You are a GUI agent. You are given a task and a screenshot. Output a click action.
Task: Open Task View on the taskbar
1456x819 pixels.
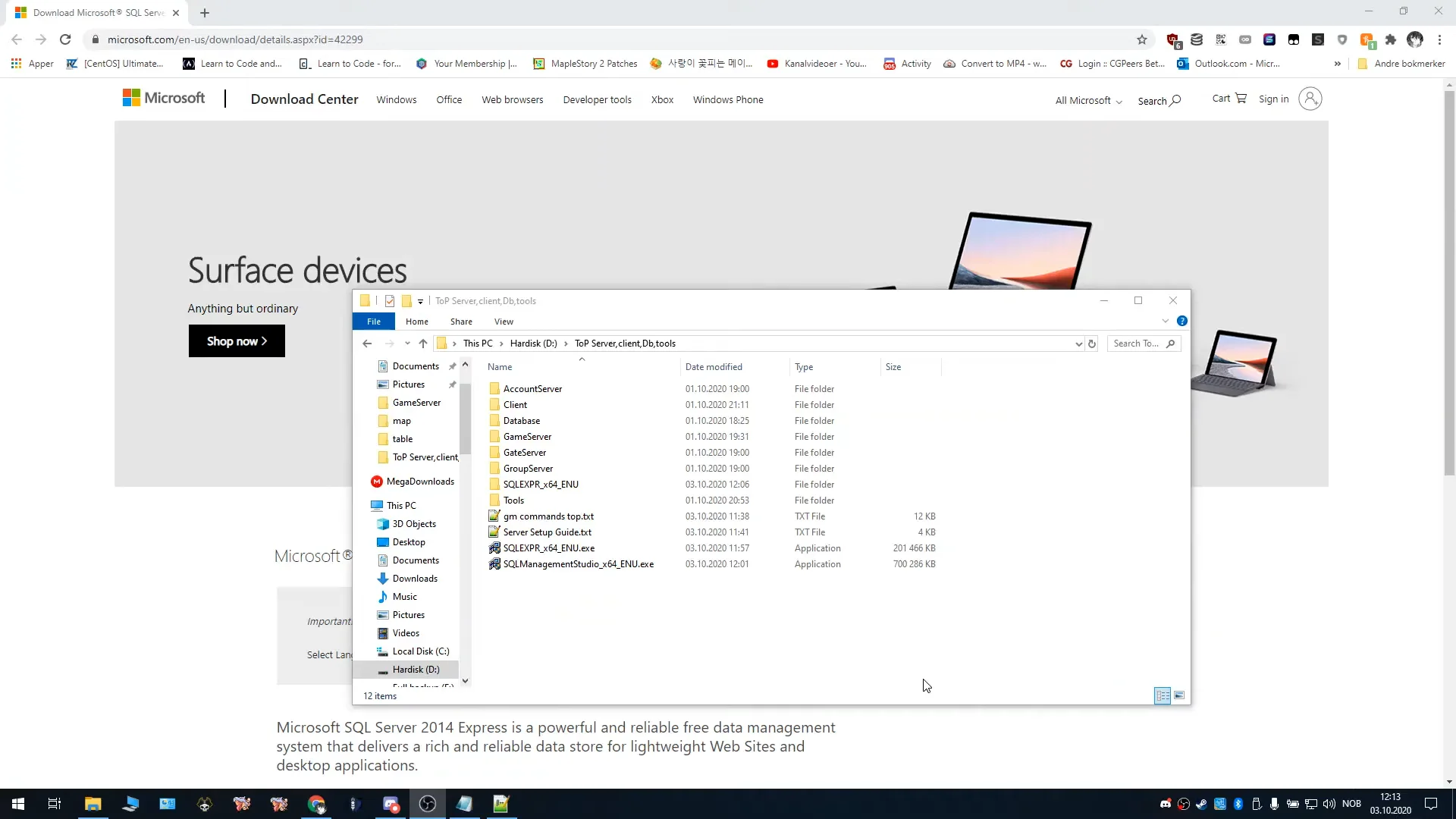[55, 804]
